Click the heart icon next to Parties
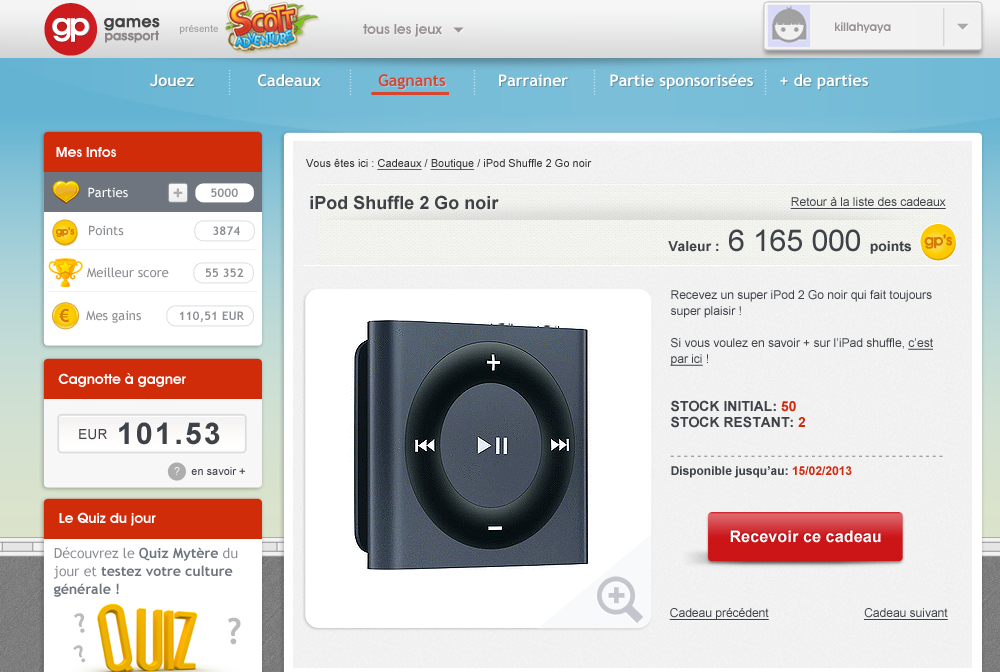Screen dimensions: 1000x672 coord(66,192)
